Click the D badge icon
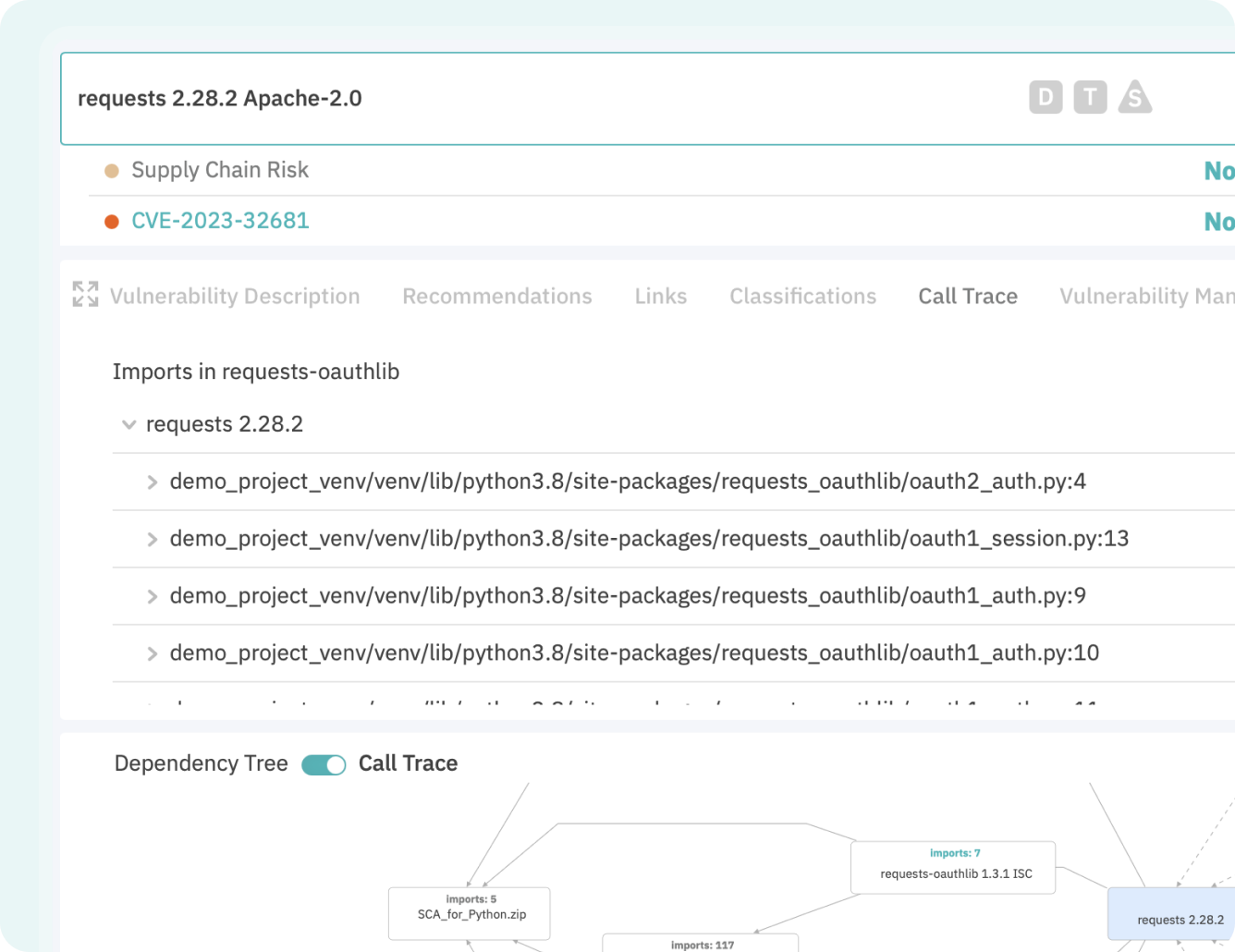This screenshot has width=1235, height=952. [1045, 97]
